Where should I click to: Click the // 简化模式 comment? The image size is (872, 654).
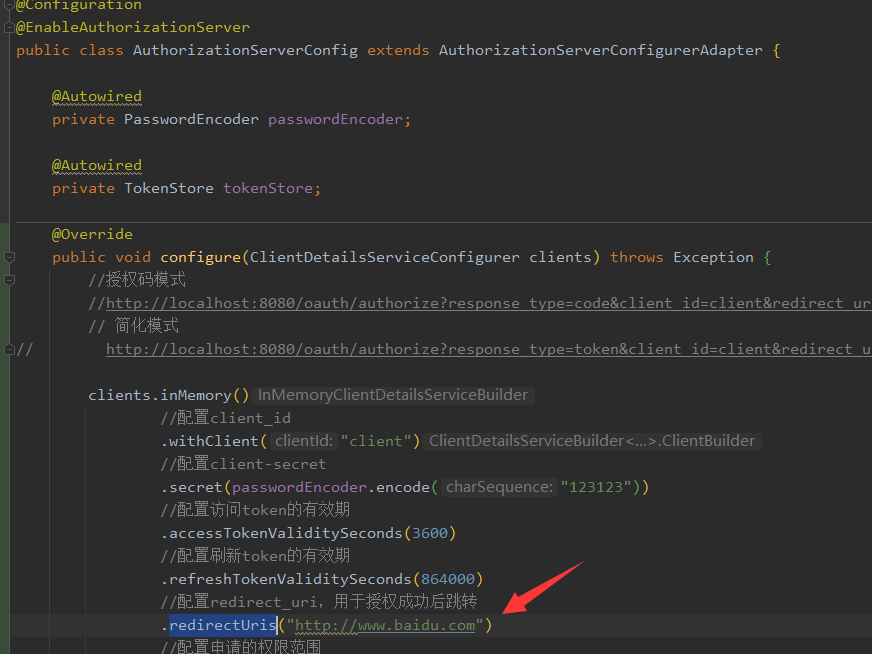[133, 326]
